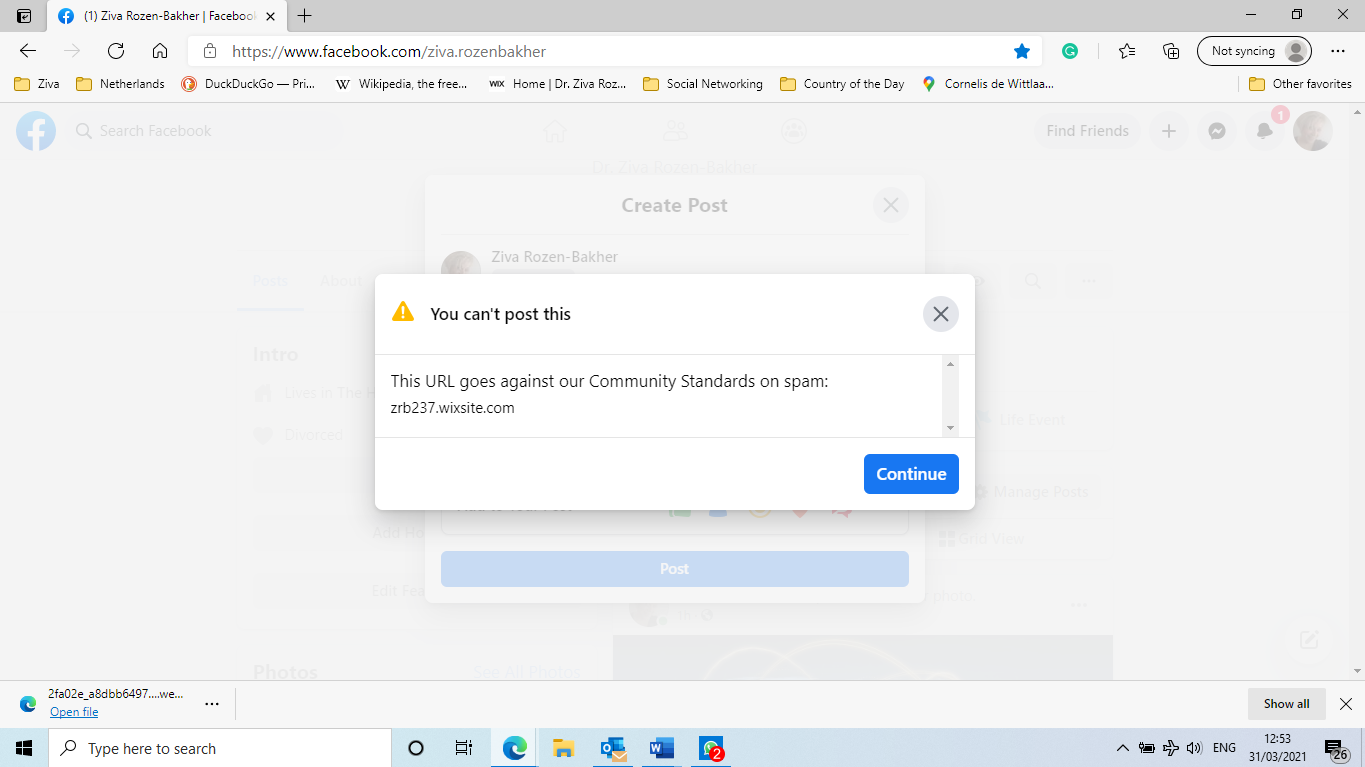Open browser home page icon

[160, 51]
